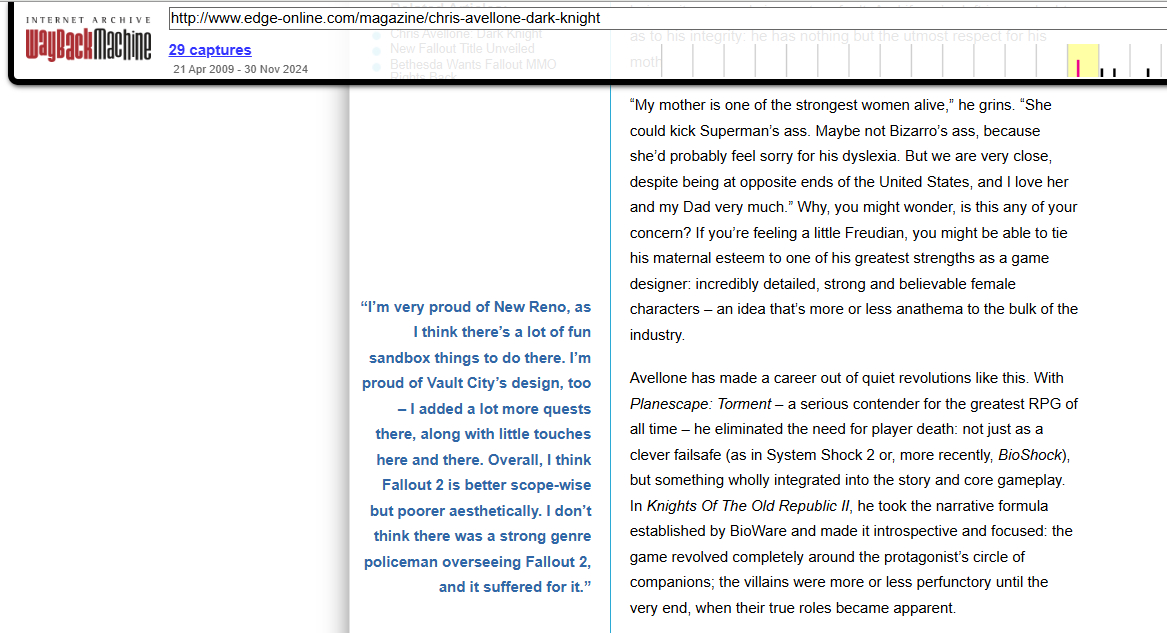Click the bullet beside New Fallout Title Unveiled
Image resolution: width=1167 pixels, height=633 pixels.
point(376,49)
